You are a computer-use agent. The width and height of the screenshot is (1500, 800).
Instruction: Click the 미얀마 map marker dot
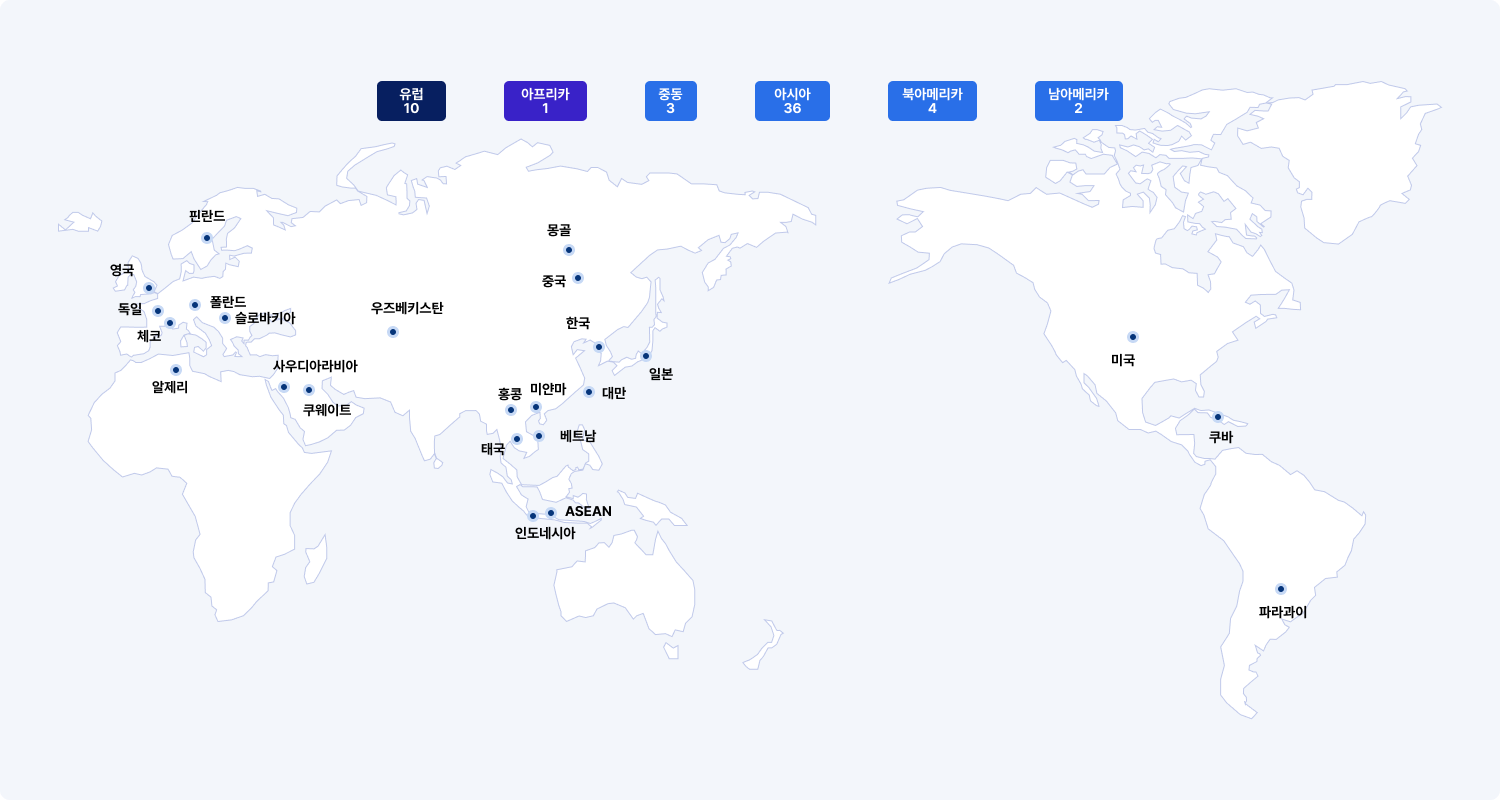(x=536, y=407)
